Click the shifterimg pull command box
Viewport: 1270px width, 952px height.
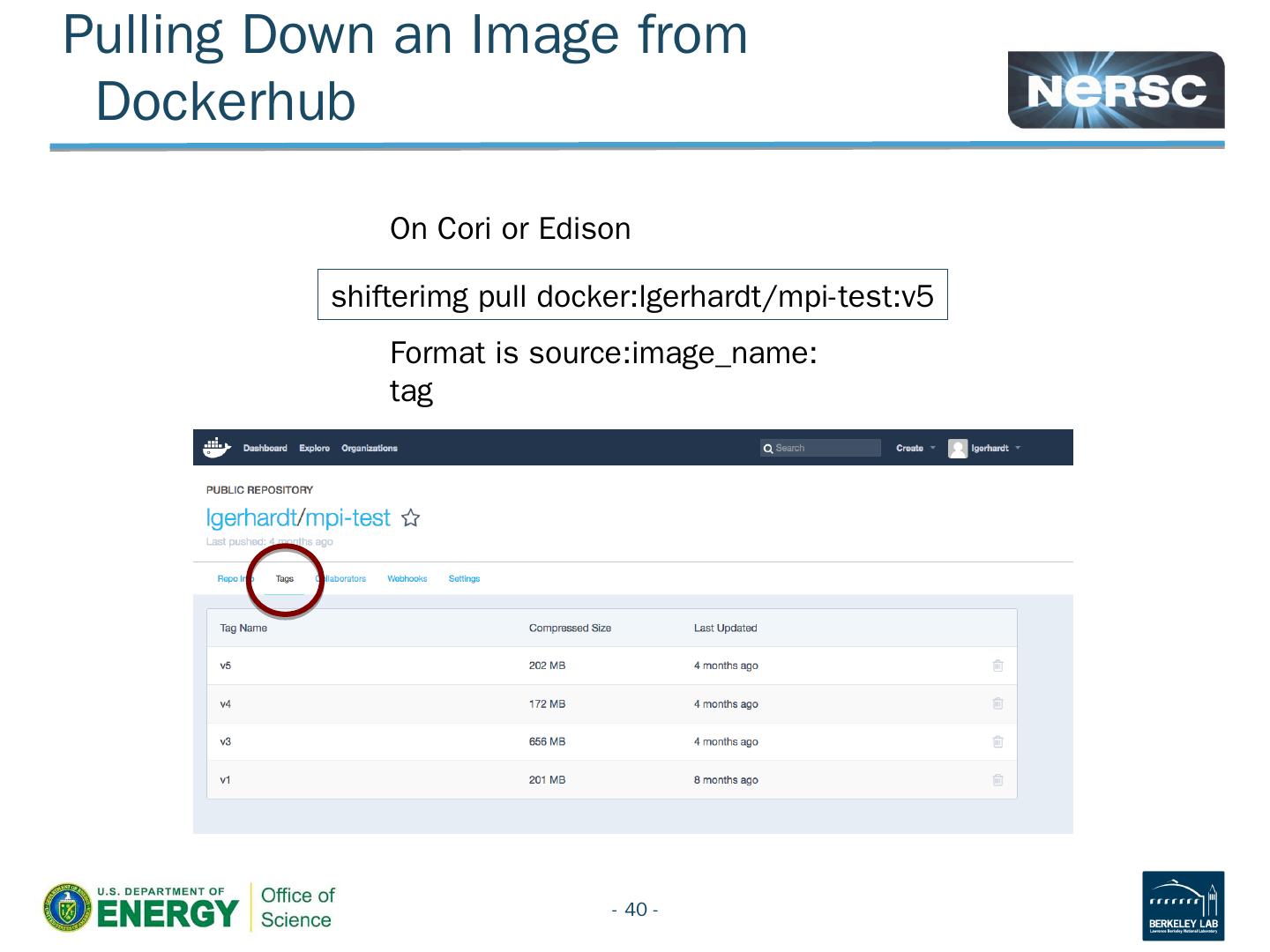[x=632, y=294]
